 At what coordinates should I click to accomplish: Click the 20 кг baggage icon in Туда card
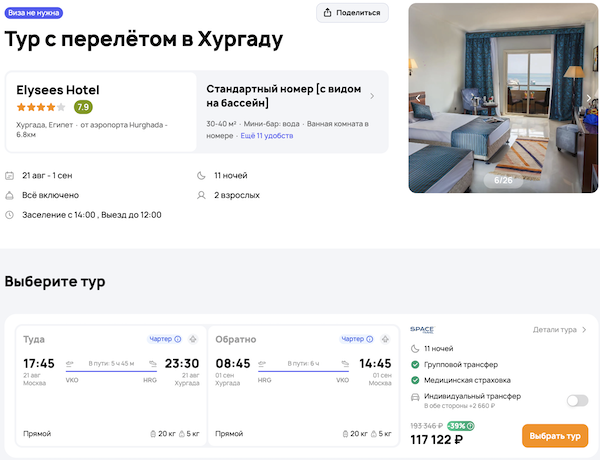click(152, 434)
